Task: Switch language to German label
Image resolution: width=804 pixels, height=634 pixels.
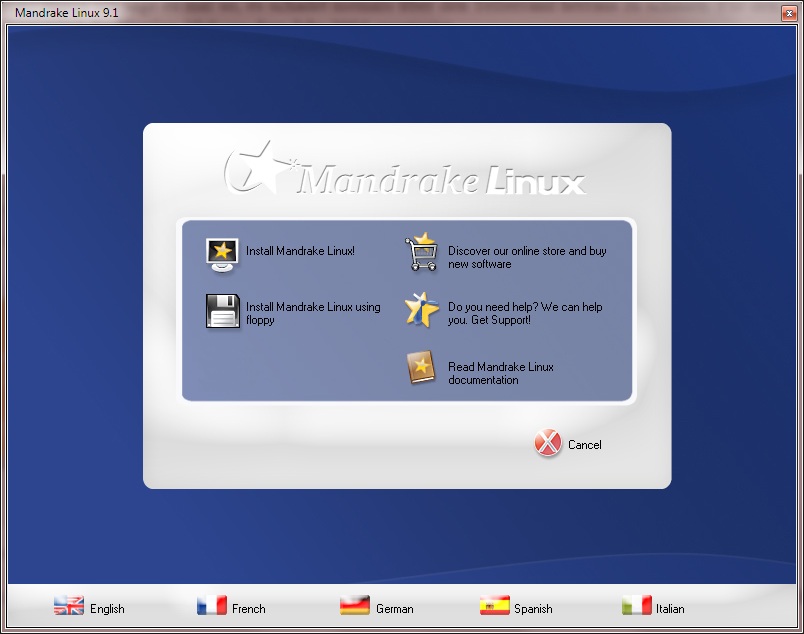Action: (x=394, y=609)
